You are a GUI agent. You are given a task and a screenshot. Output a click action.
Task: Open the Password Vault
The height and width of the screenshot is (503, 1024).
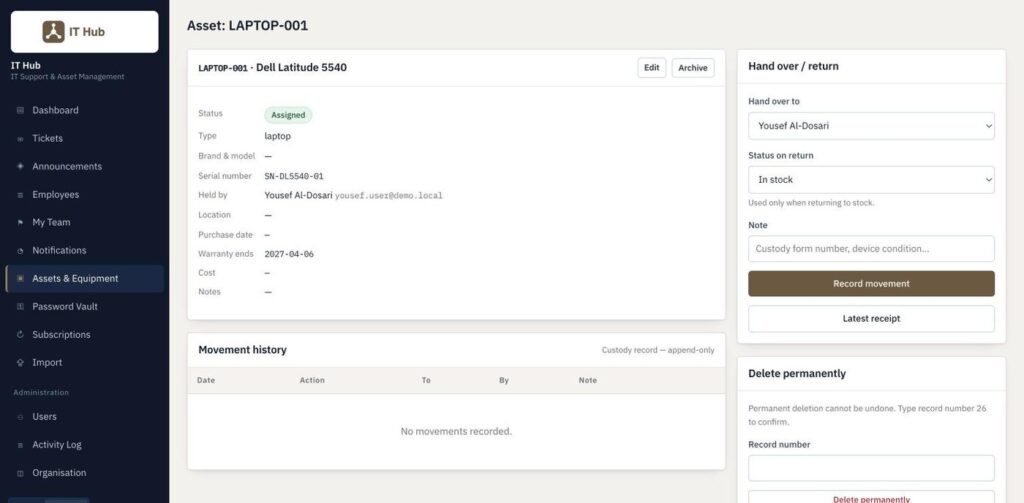[x=84, y=306]
